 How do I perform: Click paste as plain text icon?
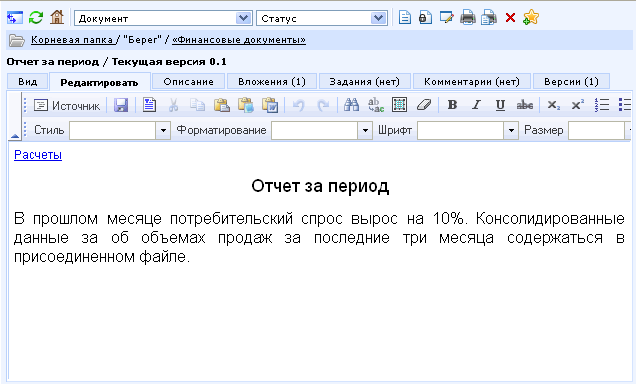[246, 105]
